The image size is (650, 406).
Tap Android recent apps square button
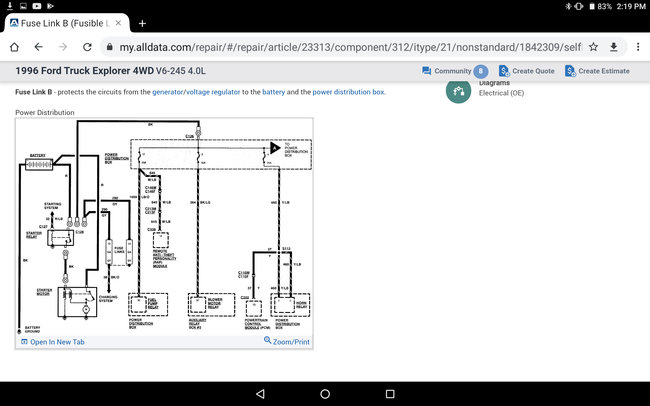click(390, 394)
